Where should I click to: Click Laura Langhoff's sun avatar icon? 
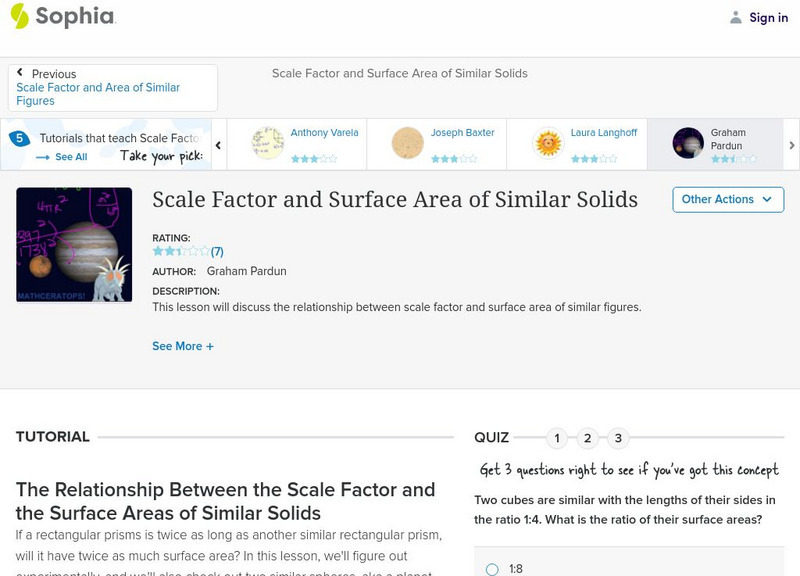click(548, 143)
